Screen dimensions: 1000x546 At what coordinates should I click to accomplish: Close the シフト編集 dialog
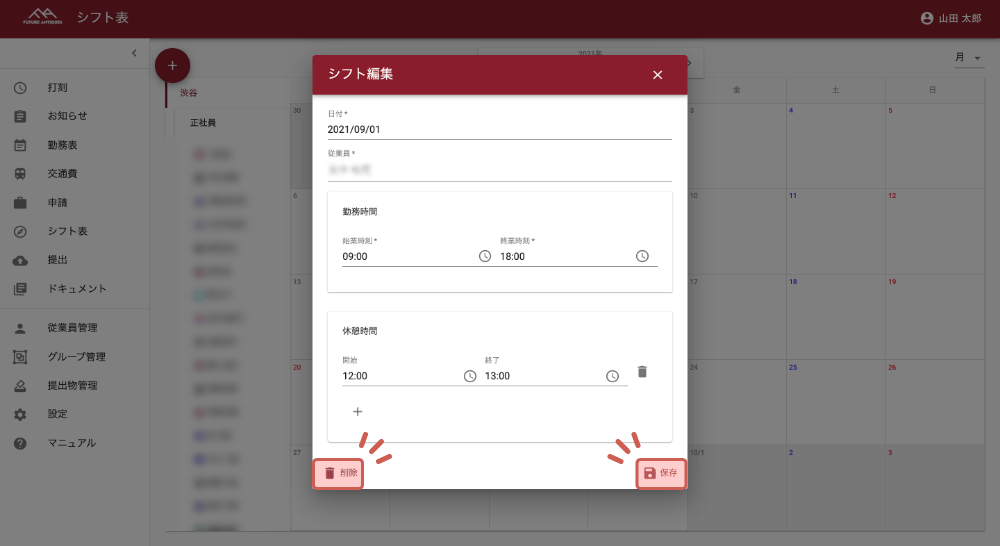[657, 75]
